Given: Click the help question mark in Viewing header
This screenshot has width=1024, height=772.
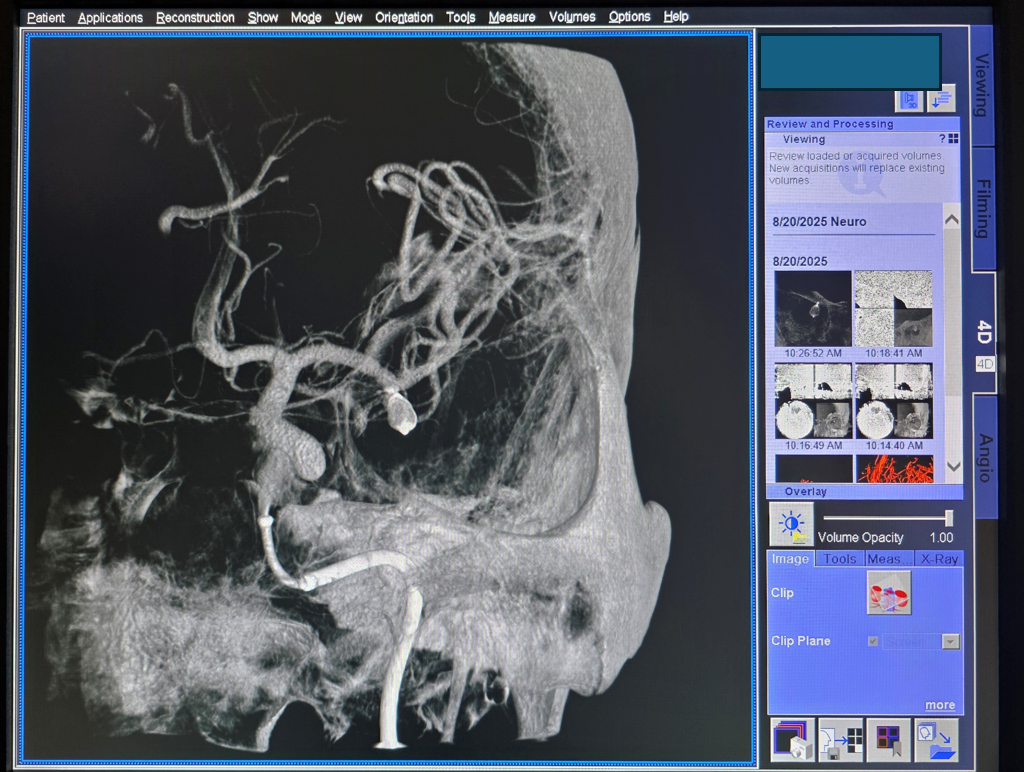Looking at the screenshot, I should [942, 139].
